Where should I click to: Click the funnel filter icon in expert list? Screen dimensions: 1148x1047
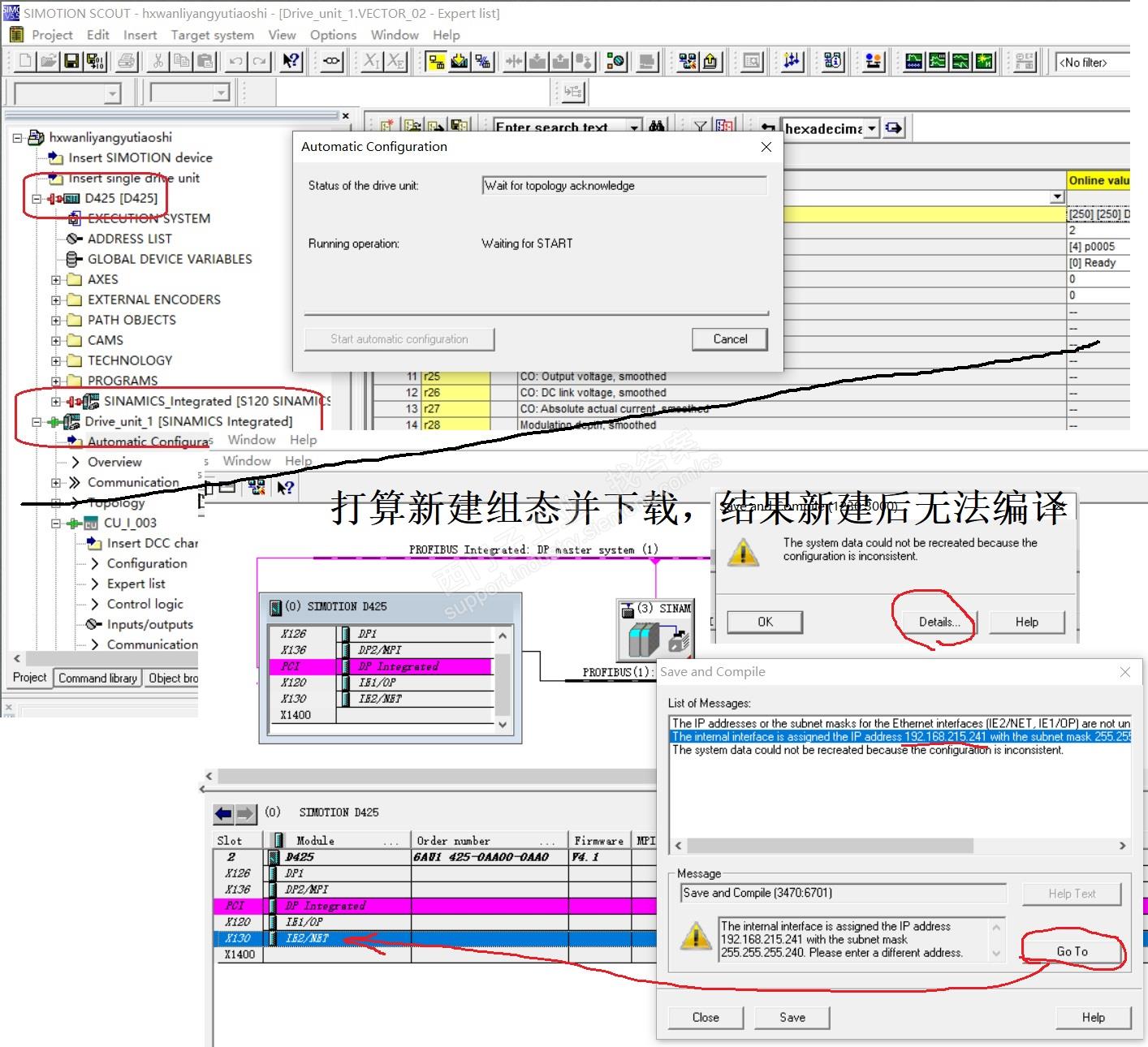(700, 127)
